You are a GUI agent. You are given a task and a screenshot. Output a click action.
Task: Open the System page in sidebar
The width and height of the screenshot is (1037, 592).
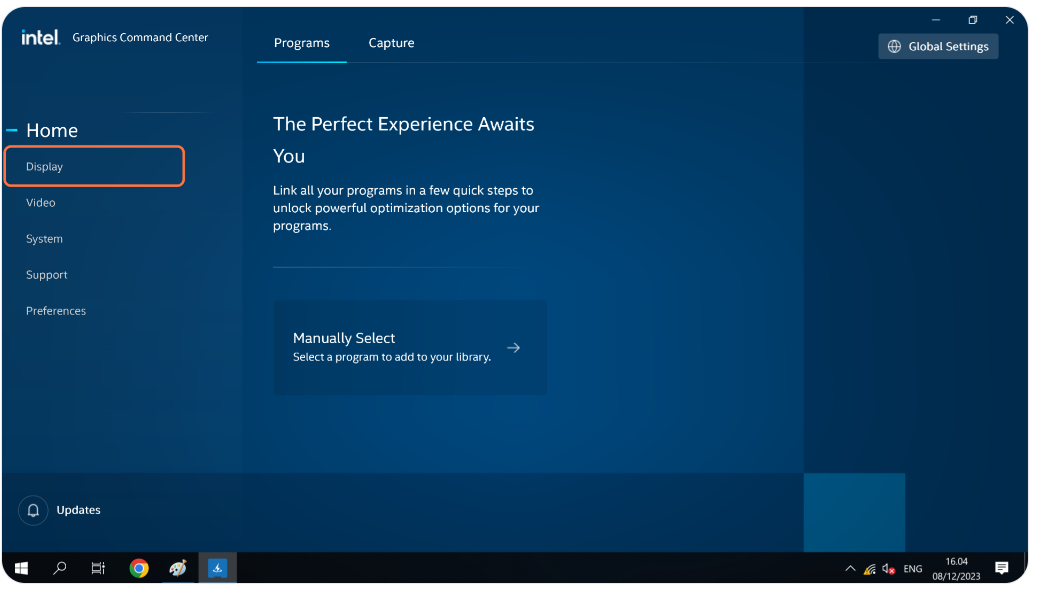click(x=44, y=239)
